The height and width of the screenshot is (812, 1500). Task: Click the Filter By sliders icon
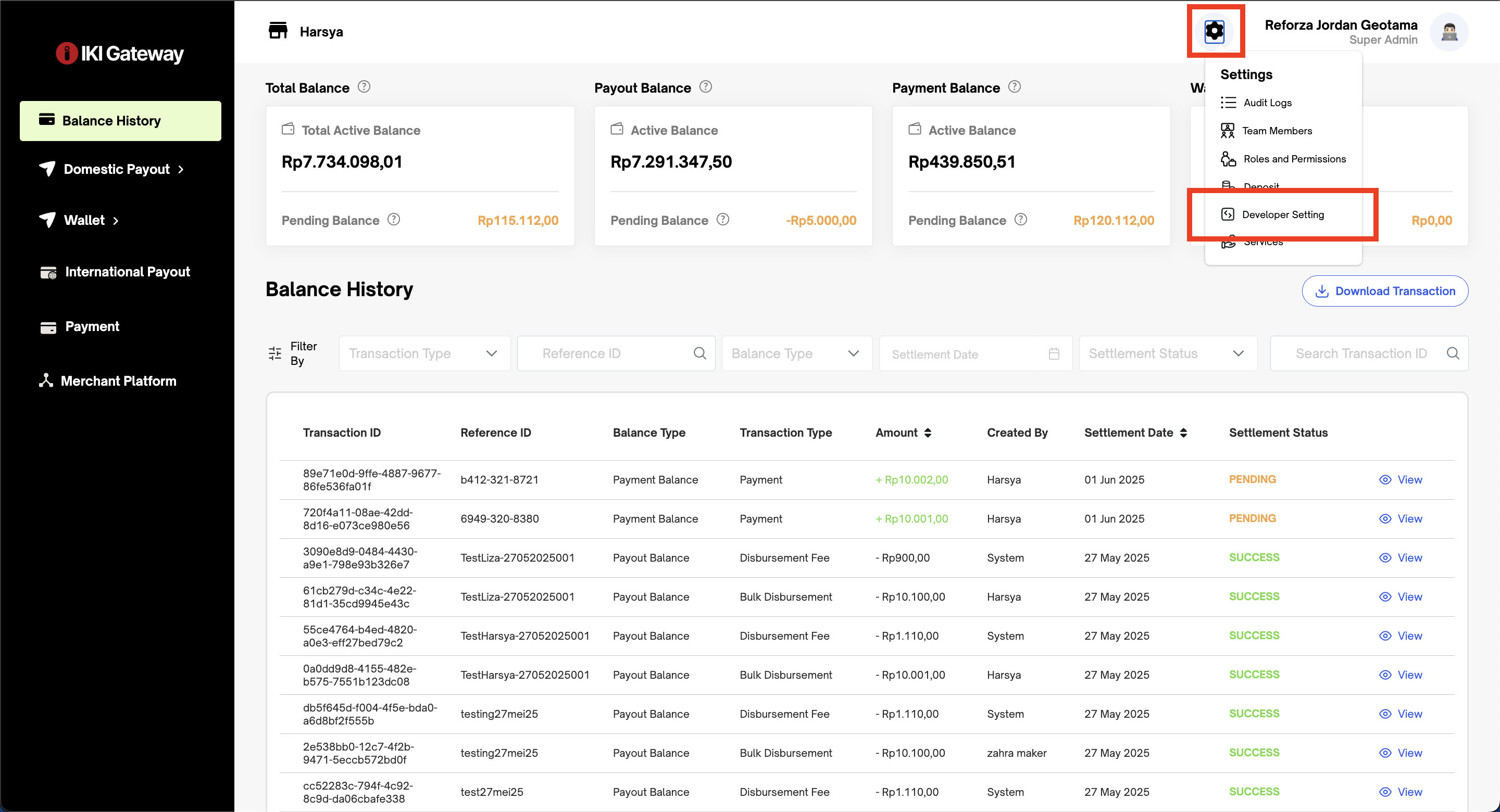click(x=275, y=353)
